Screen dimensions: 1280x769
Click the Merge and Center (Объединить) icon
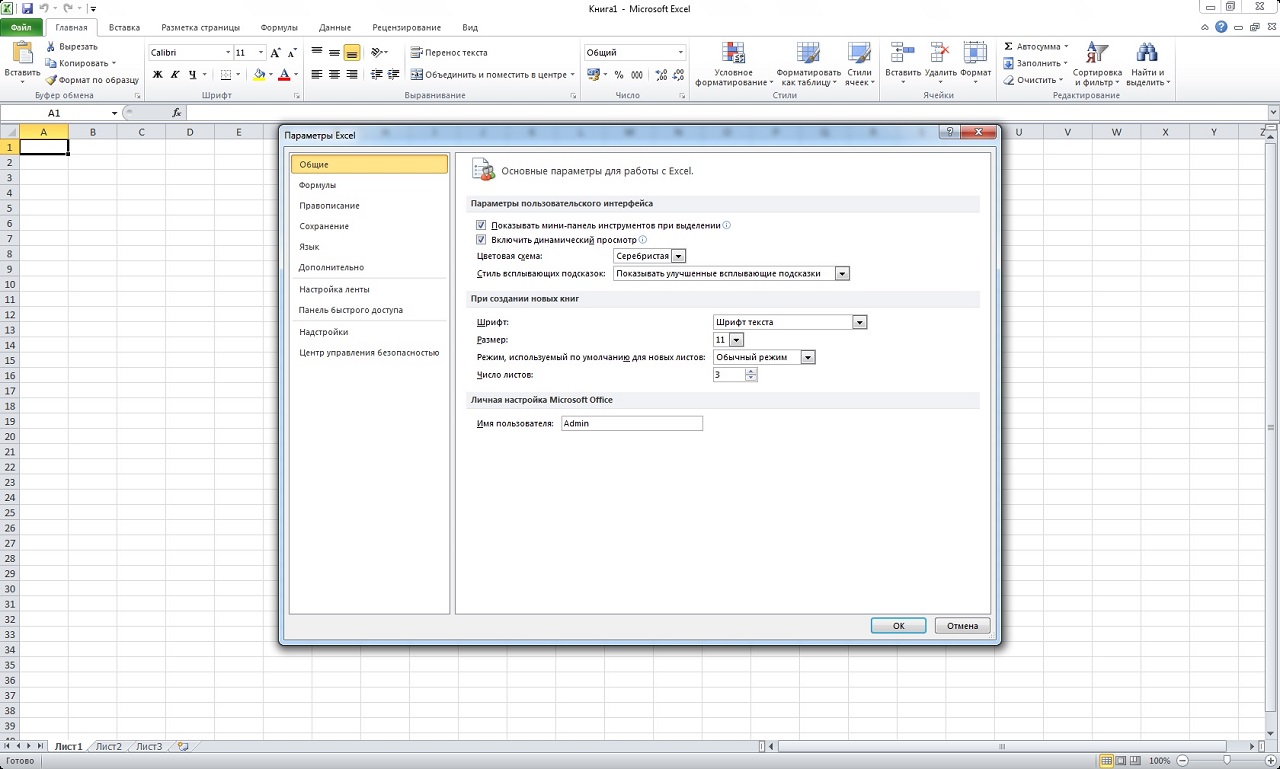coord(417,75)
